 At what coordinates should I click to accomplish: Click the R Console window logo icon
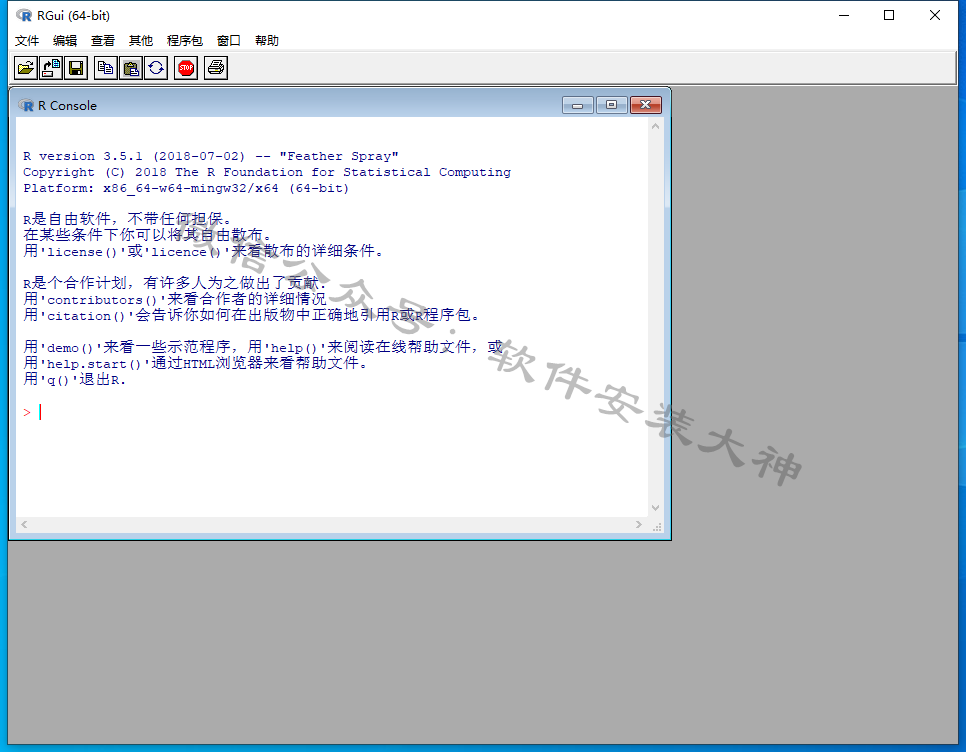click(26, 105)
